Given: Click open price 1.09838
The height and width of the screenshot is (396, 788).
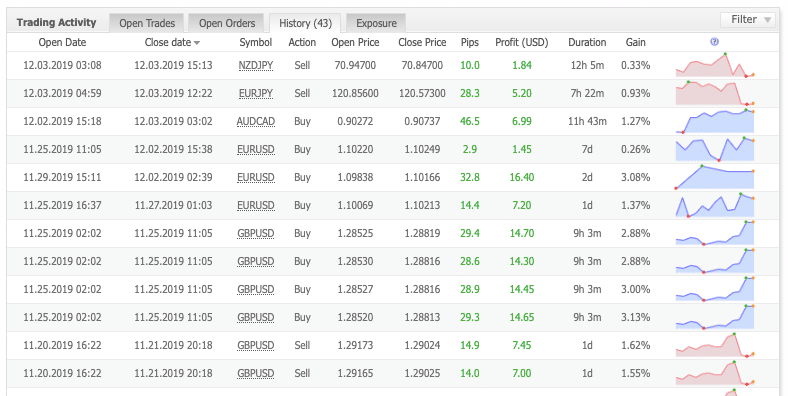Looking at the screenshot, I should coord(355,177).
